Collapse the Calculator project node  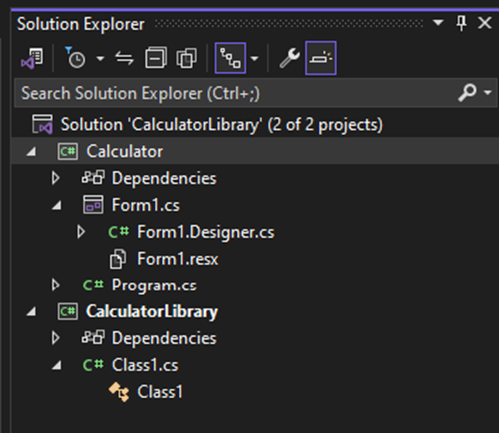pyautogui.click(x=31, y=152)
